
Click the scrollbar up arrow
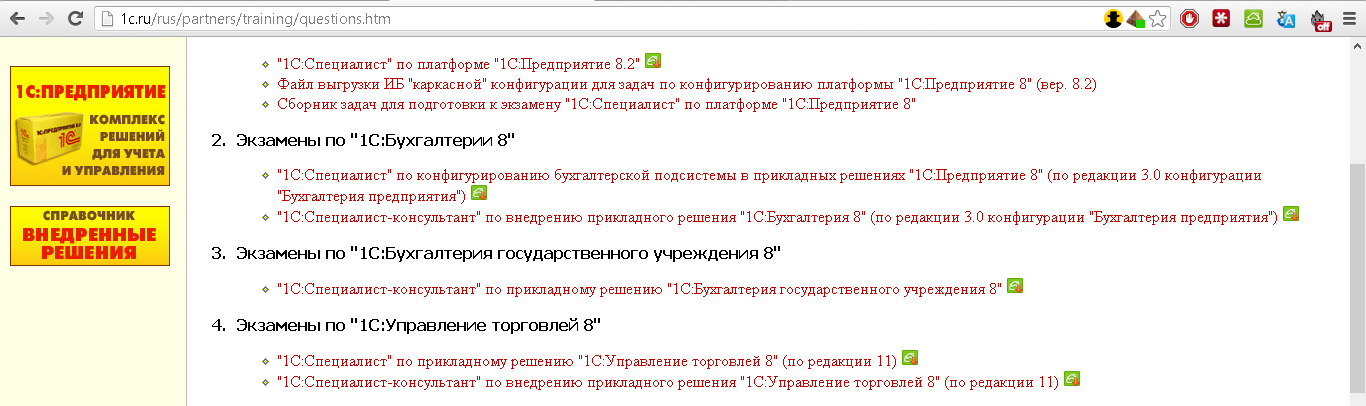coord(1357,46)
